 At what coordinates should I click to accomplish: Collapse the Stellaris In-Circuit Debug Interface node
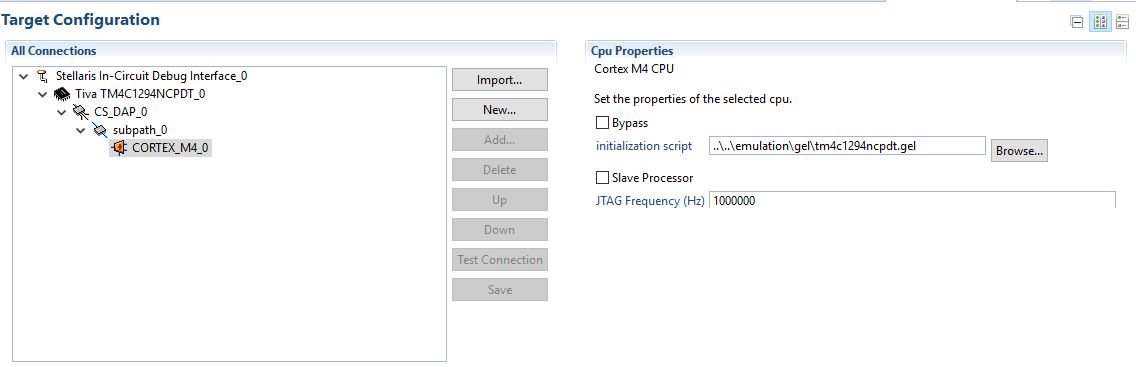click(25, 75)
